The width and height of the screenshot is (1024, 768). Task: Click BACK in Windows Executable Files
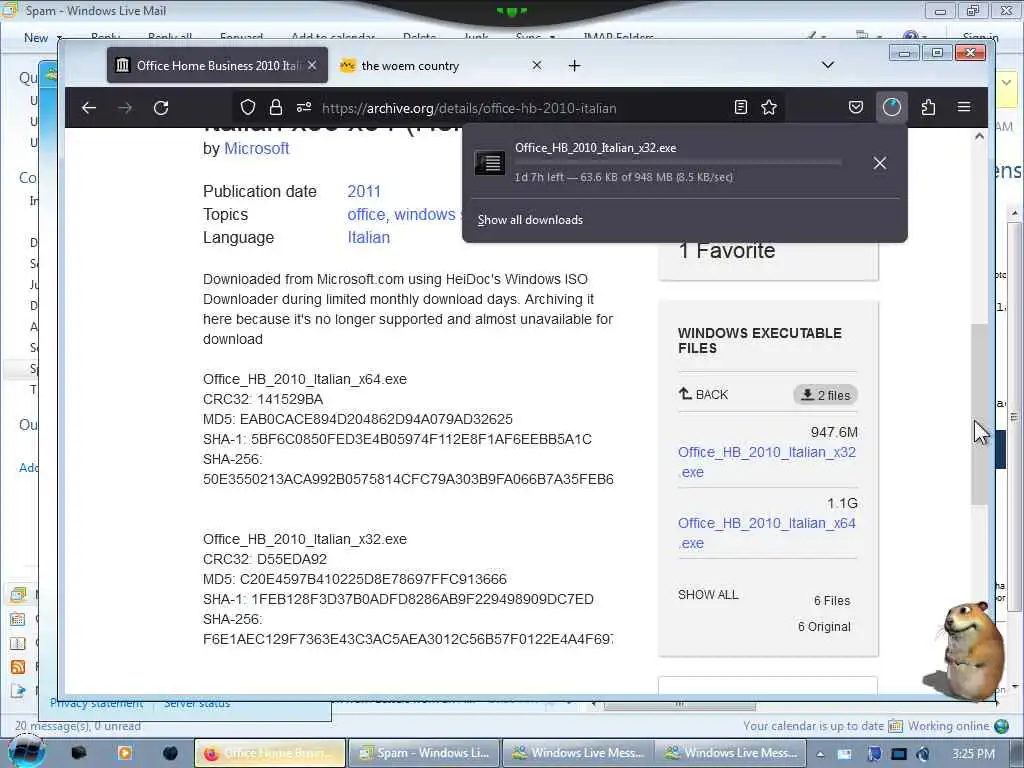pyautogui.click(x=703, y=394)
